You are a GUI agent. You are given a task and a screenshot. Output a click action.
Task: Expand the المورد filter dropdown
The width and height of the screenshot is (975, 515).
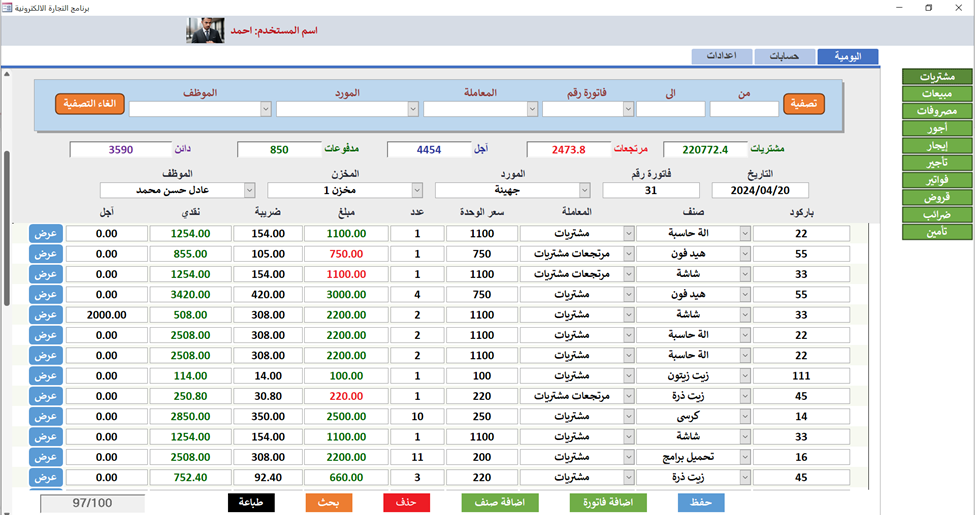413,109
